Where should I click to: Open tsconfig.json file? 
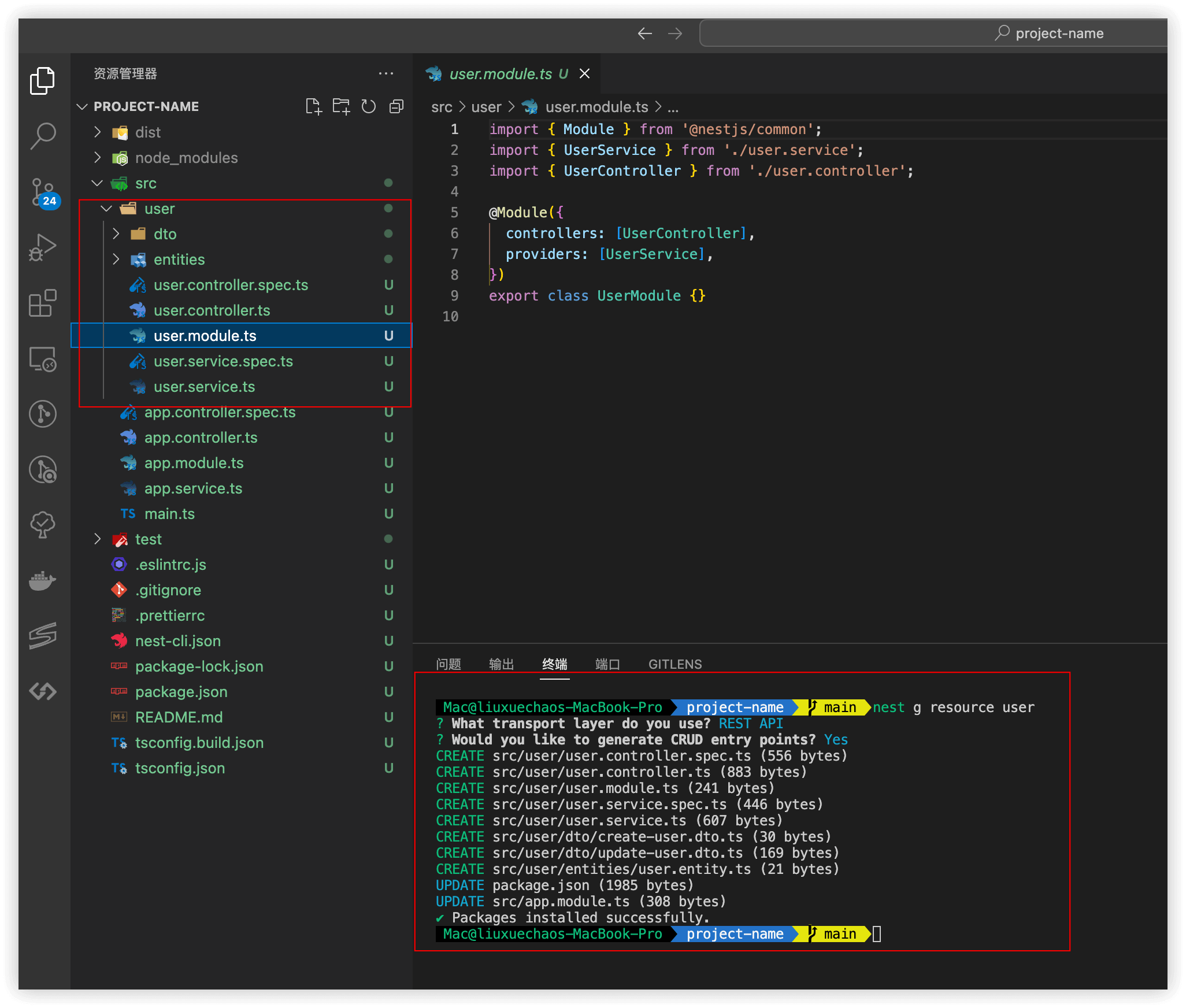tap(241, 768)
